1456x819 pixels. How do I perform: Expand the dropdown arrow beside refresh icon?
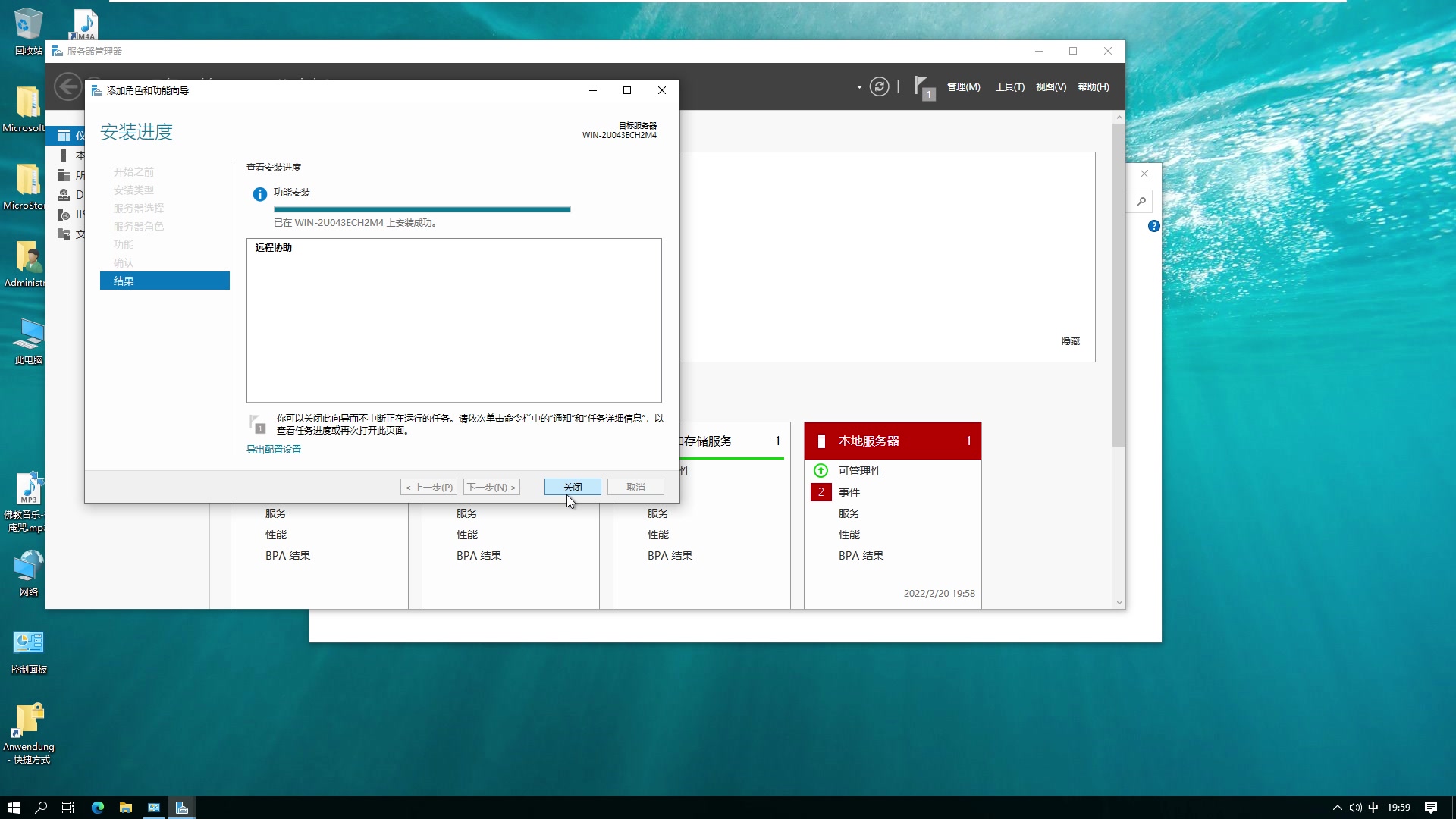859,87
